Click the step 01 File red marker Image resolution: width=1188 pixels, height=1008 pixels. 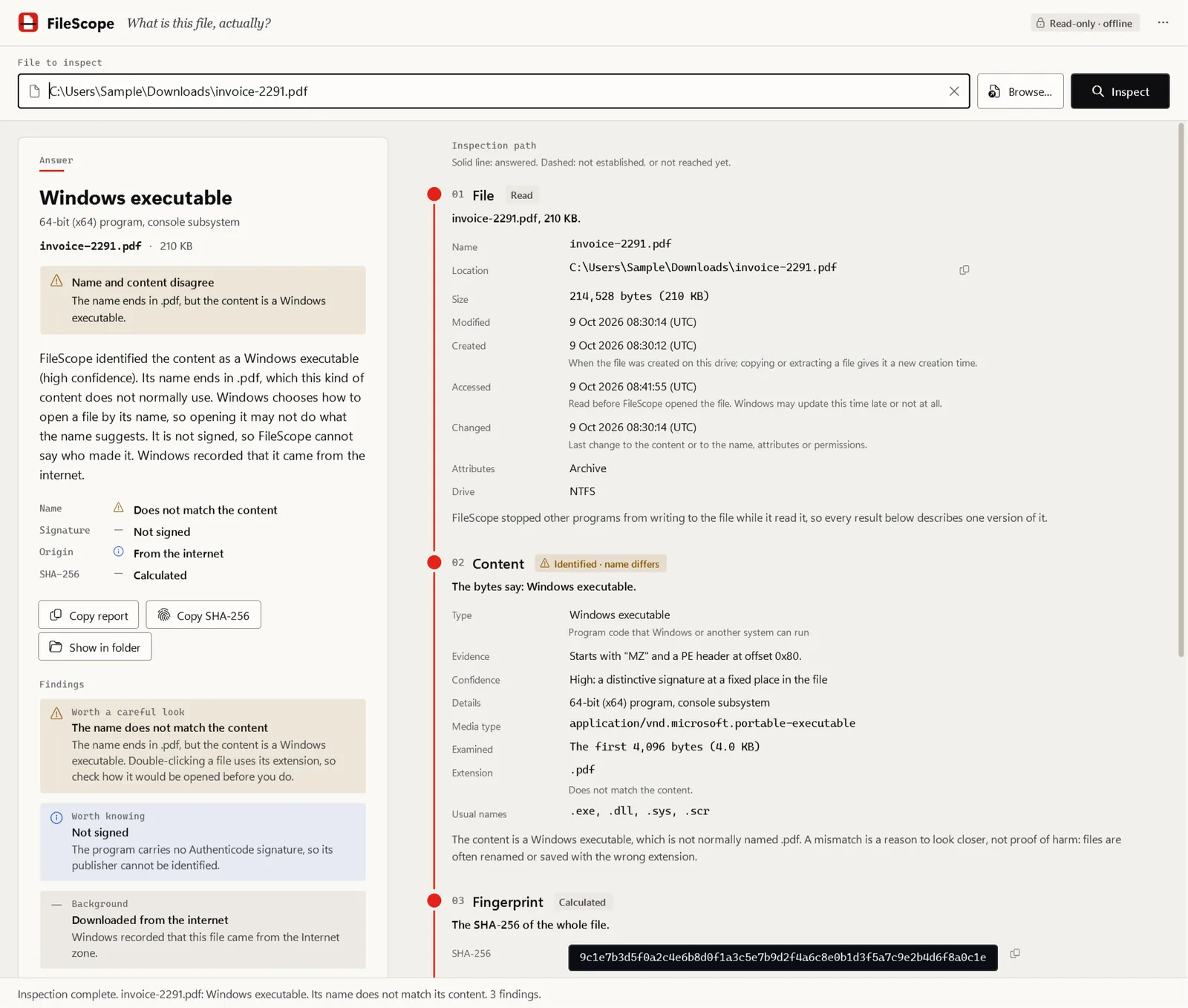click(x=434, y=194)
